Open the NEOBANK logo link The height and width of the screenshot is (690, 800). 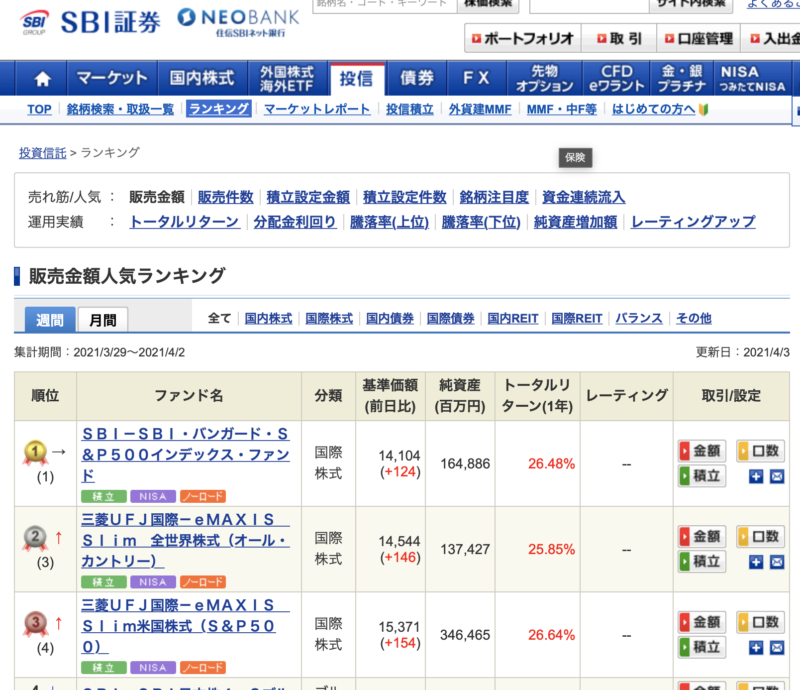(x=238, y=22)
